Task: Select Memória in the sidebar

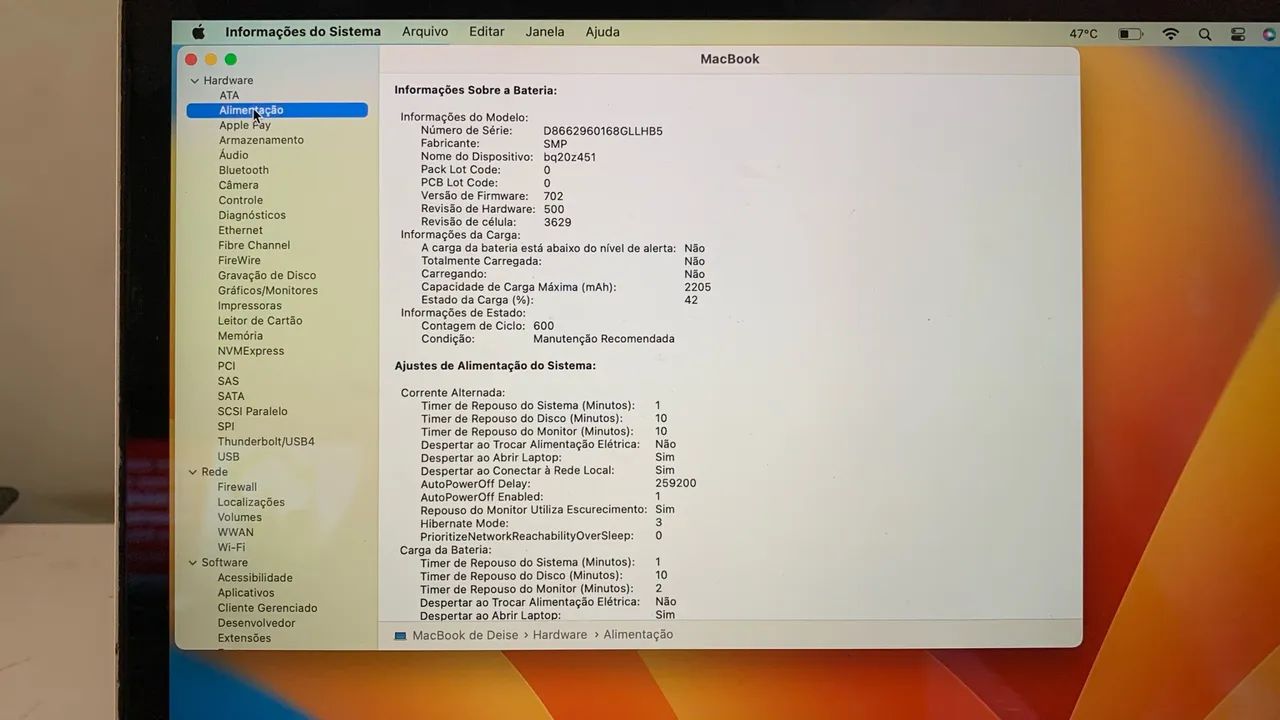Action: click(240, 336)
